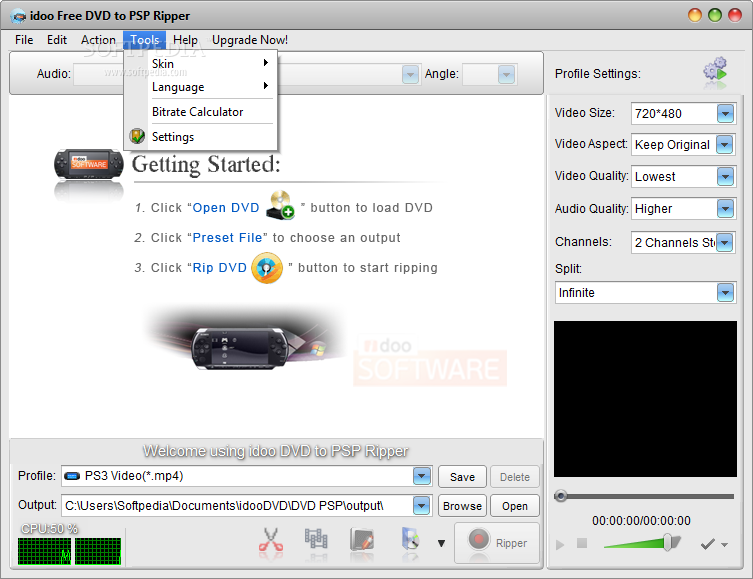The height and width of the screenshot is (579, 753).
Task: Click the Delete profile button
Action: coord(514,477)
